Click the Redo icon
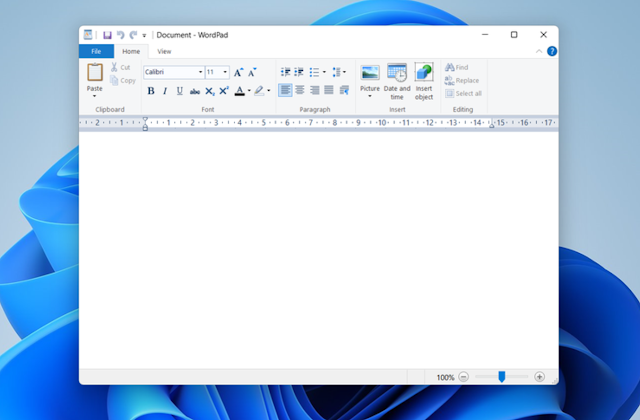This screenshot has height=420, width=640. 133,35
